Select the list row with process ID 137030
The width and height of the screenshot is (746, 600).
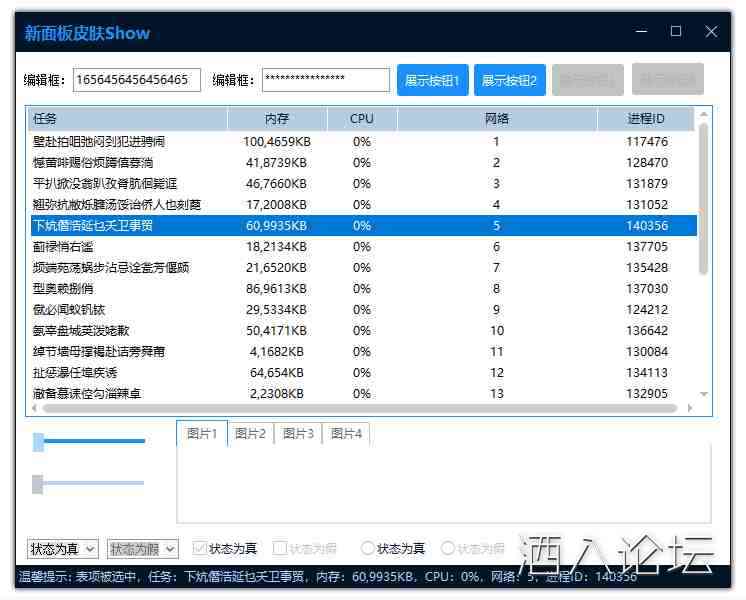tap(360, 289)
